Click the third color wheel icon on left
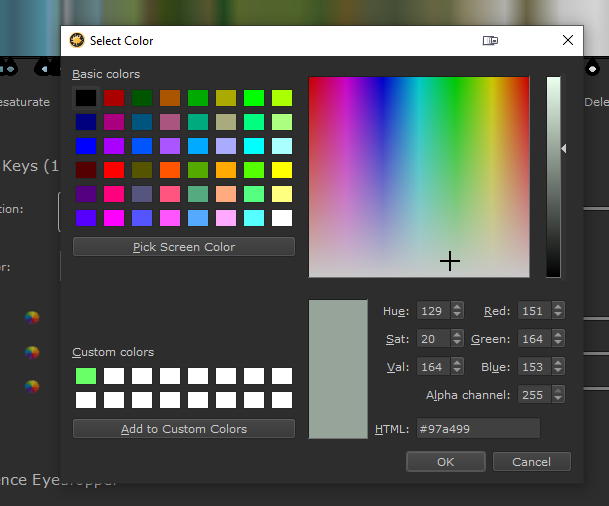The height and width of the screenshot is (506, 609). tap(33, 387)
